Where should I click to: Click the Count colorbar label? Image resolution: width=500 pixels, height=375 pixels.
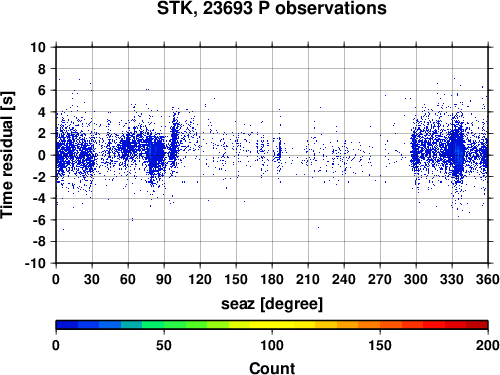tap(272, 368)
